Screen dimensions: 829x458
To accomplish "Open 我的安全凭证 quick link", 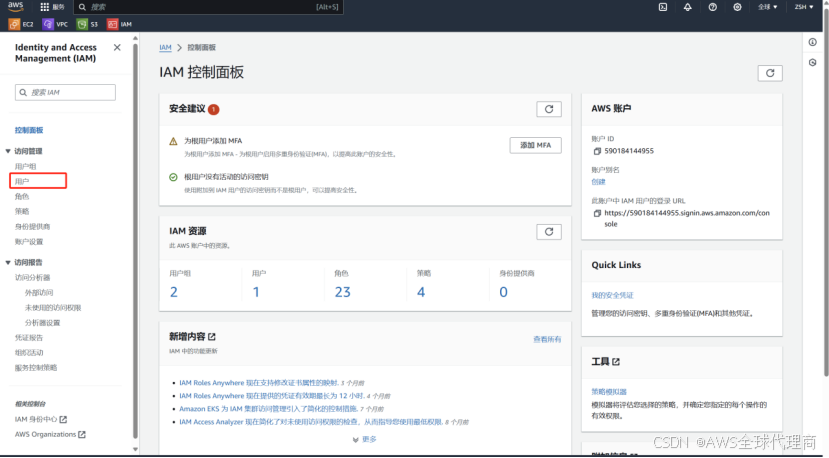I will (x=612, y=296).
